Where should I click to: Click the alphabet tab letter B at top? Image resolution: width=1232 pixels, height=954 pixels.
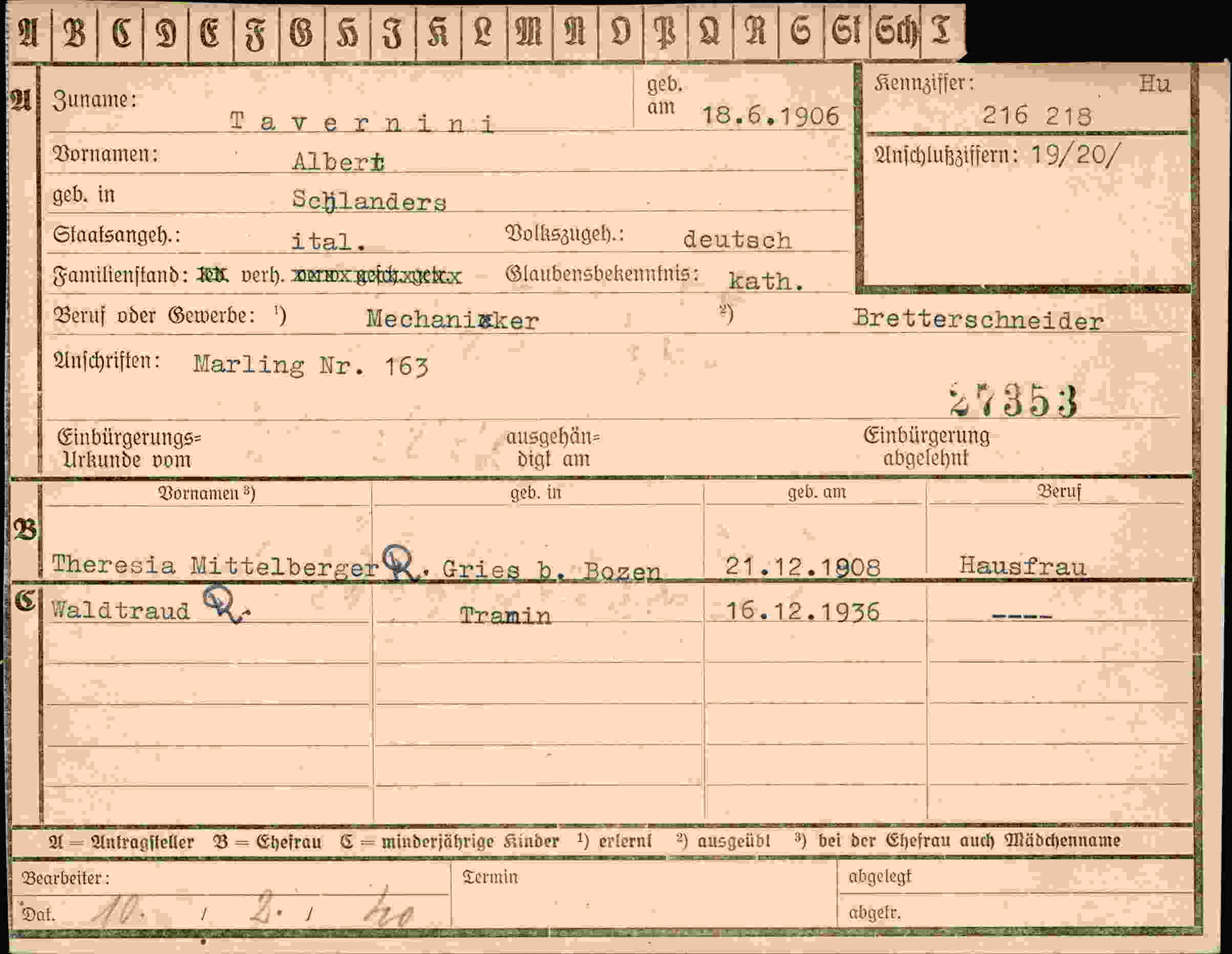click(x=74, y=33)
